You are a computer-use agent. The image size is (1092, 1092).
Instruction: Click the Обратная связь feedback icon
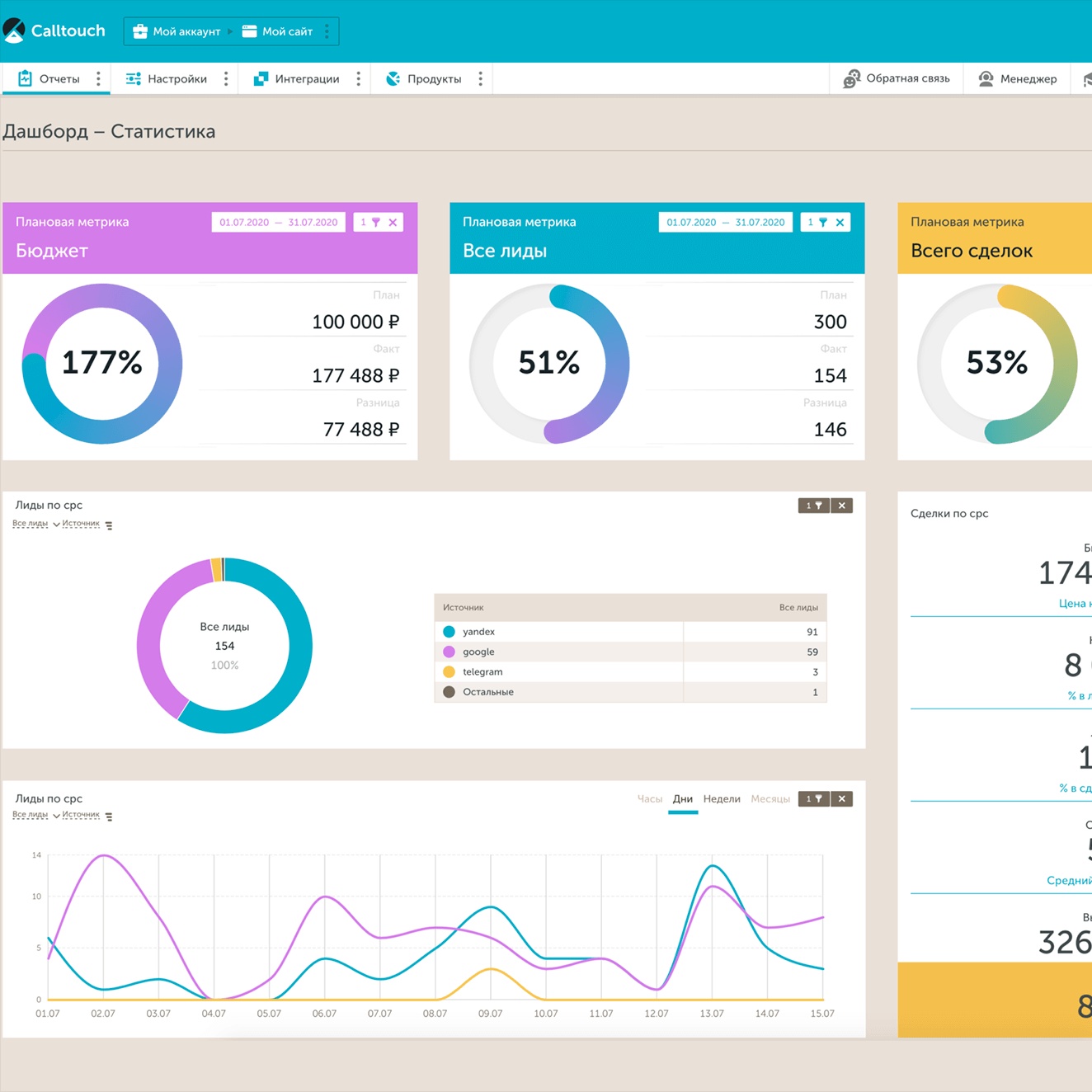click(x=851, y=79)
